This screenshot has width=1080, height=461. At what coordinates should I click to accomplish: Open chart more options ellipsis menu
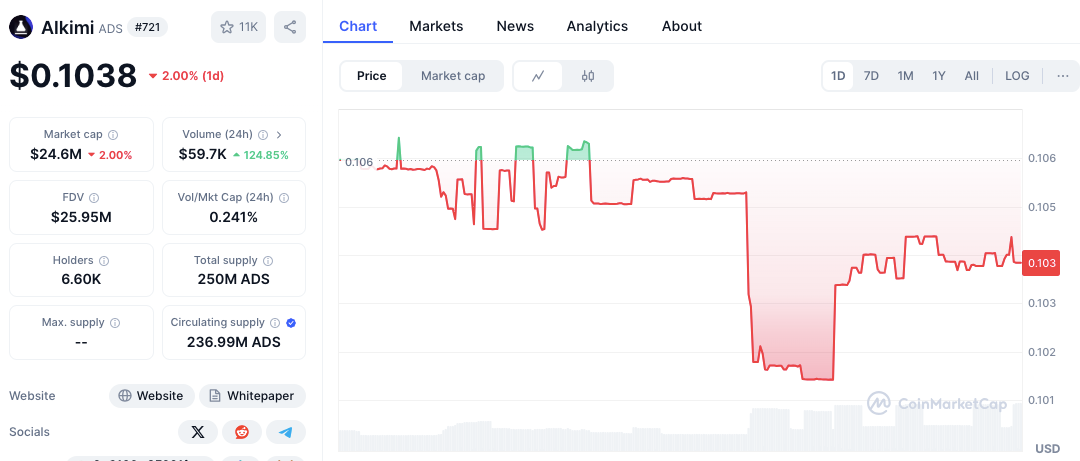1063,76
